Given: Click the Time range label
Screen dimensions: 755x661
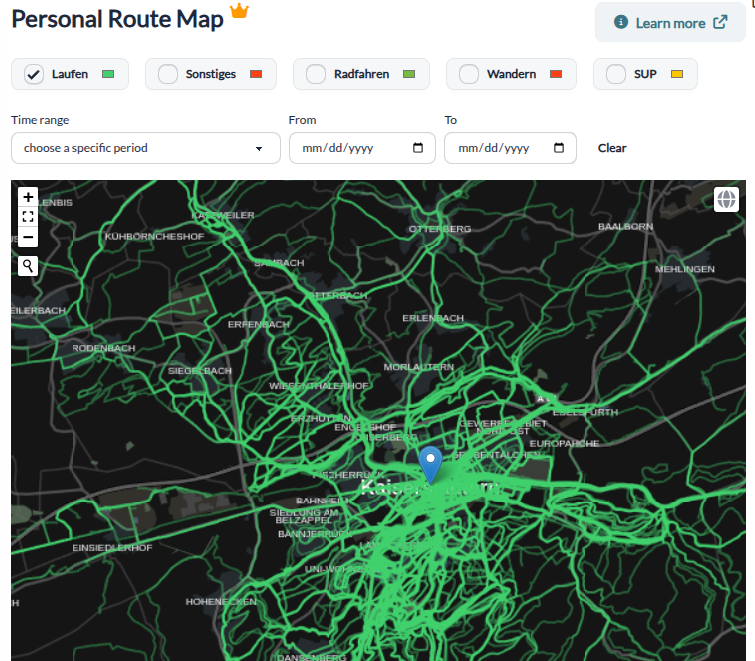Looking at the screenshot, I should [40, 120].
